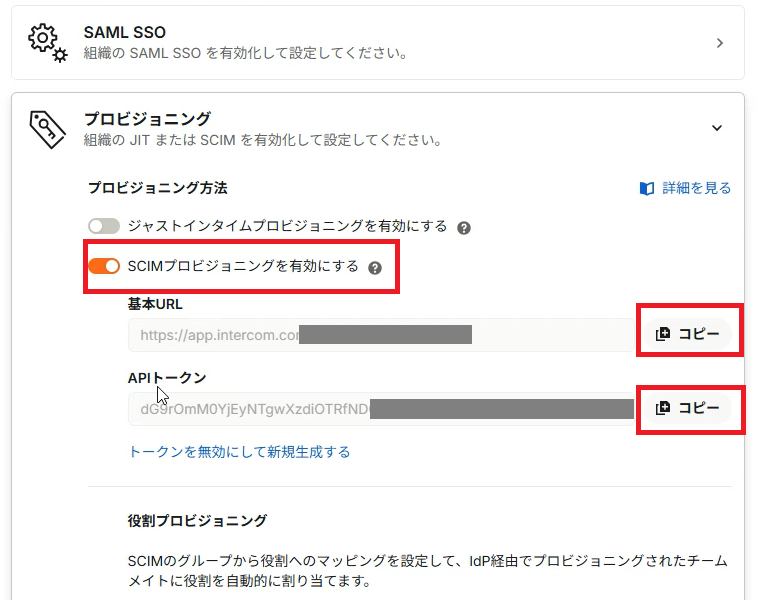Click the book icon beside 詳細を見る
The image size is (780, 600).
coord(647,189)
